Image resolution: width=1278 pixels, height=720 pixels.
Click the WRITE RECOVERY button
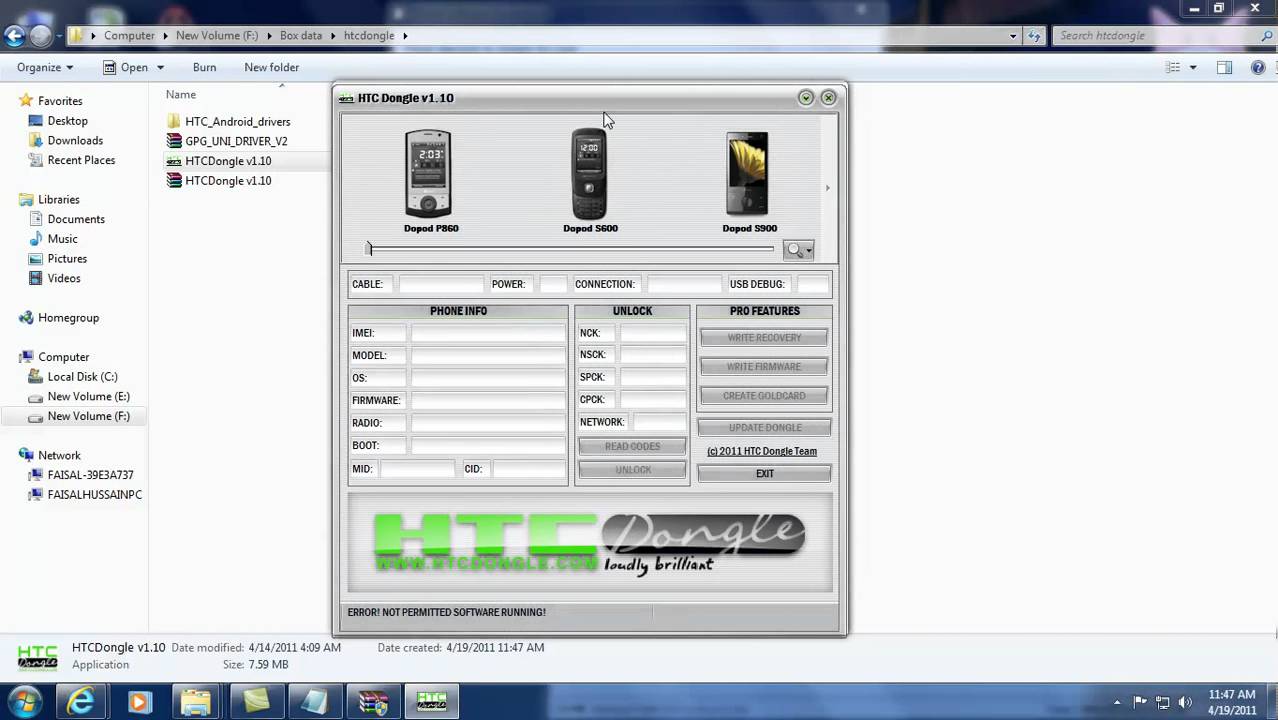point(764,338)
